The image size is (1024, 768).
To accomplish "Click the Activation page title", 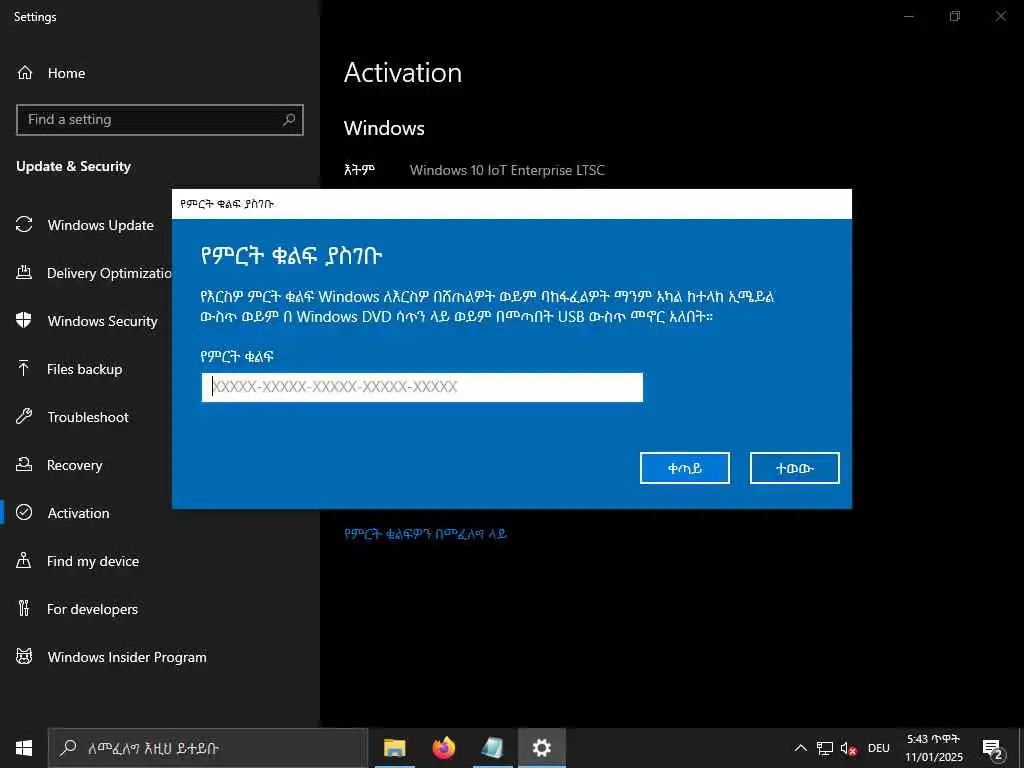I will coord(403,72).
